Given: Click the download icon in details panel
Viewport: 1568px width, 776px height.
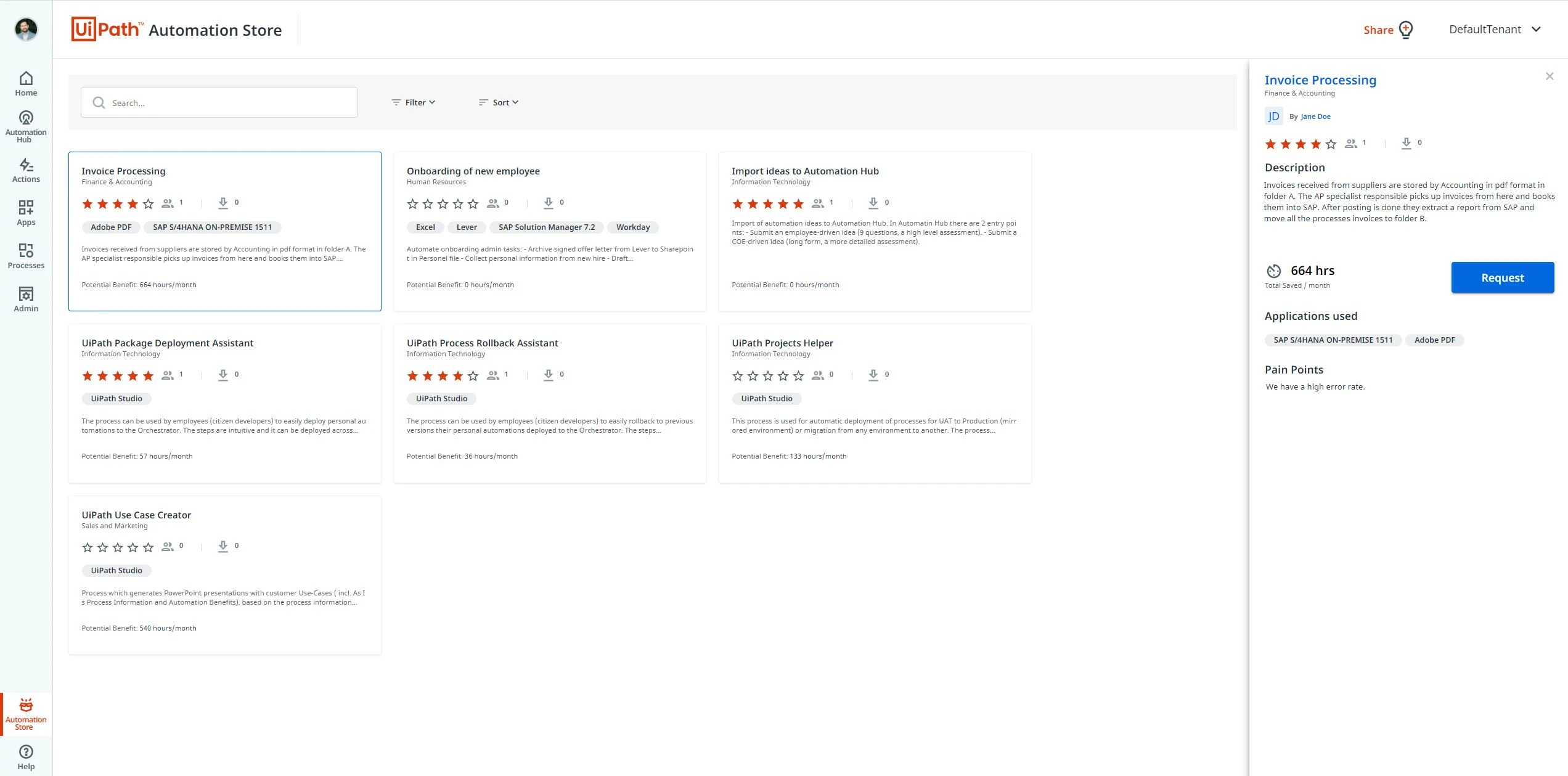Looking at the screenshot, I should click(1406, 143).
